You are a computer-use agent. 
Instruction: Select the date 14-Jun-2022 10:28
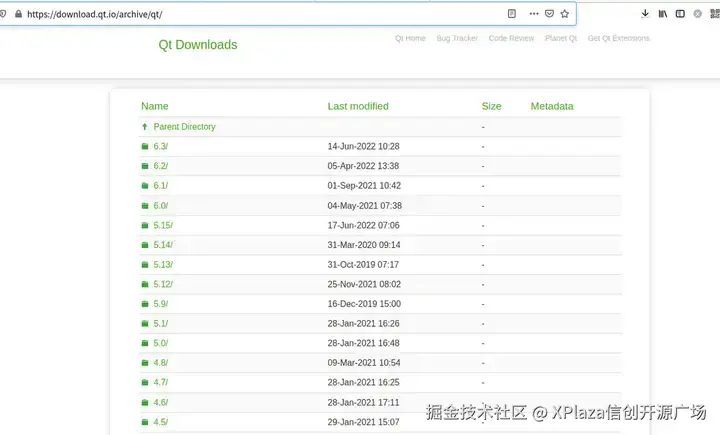363,147
